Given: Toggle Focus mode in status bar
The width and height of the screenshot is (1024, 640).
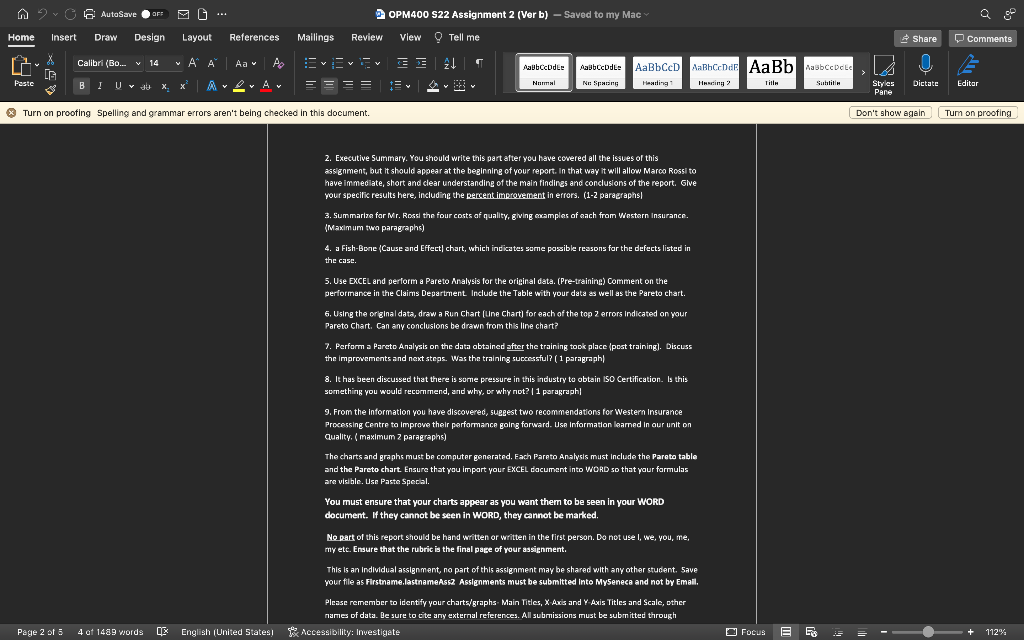Looking at the screenshot, I should 746,632.
